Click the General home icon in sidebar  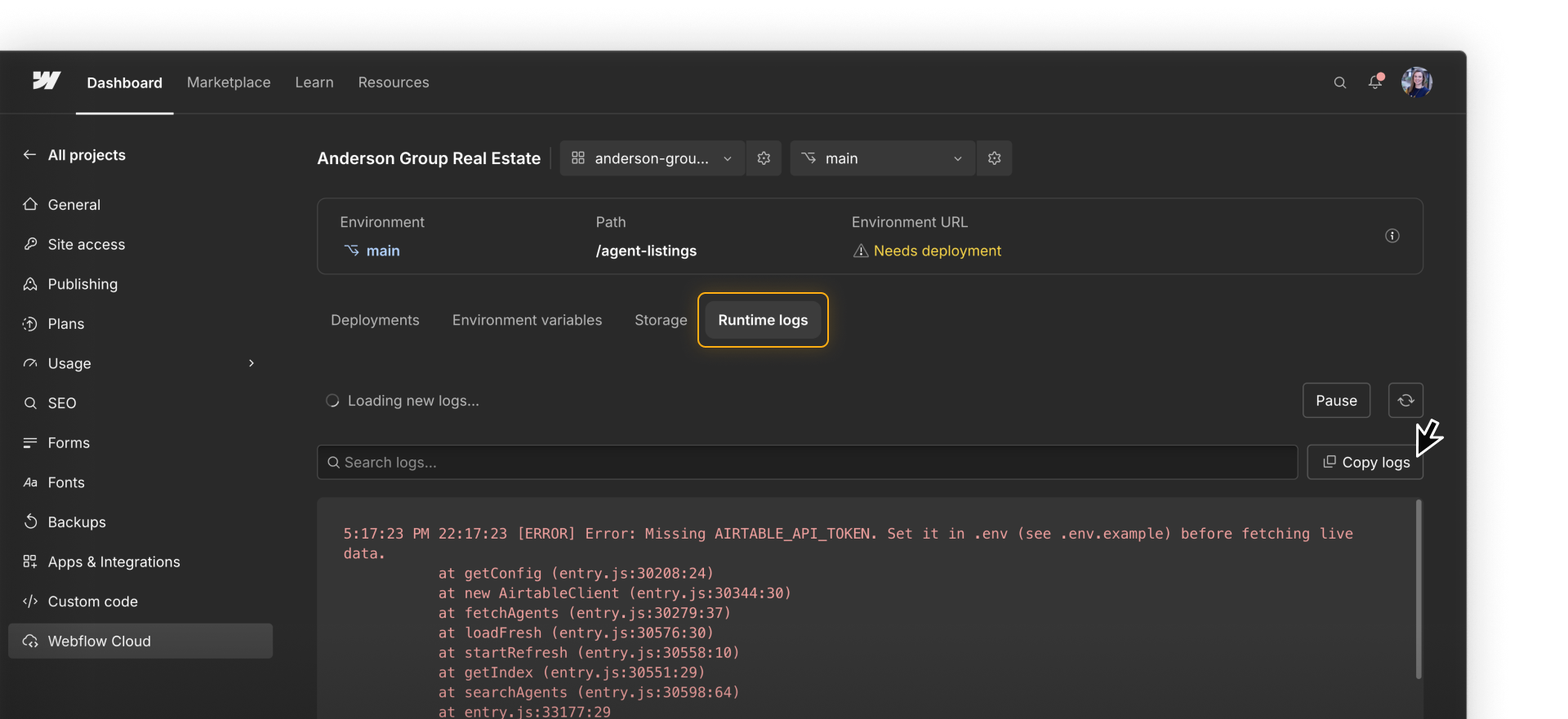(x=30, y=204)
